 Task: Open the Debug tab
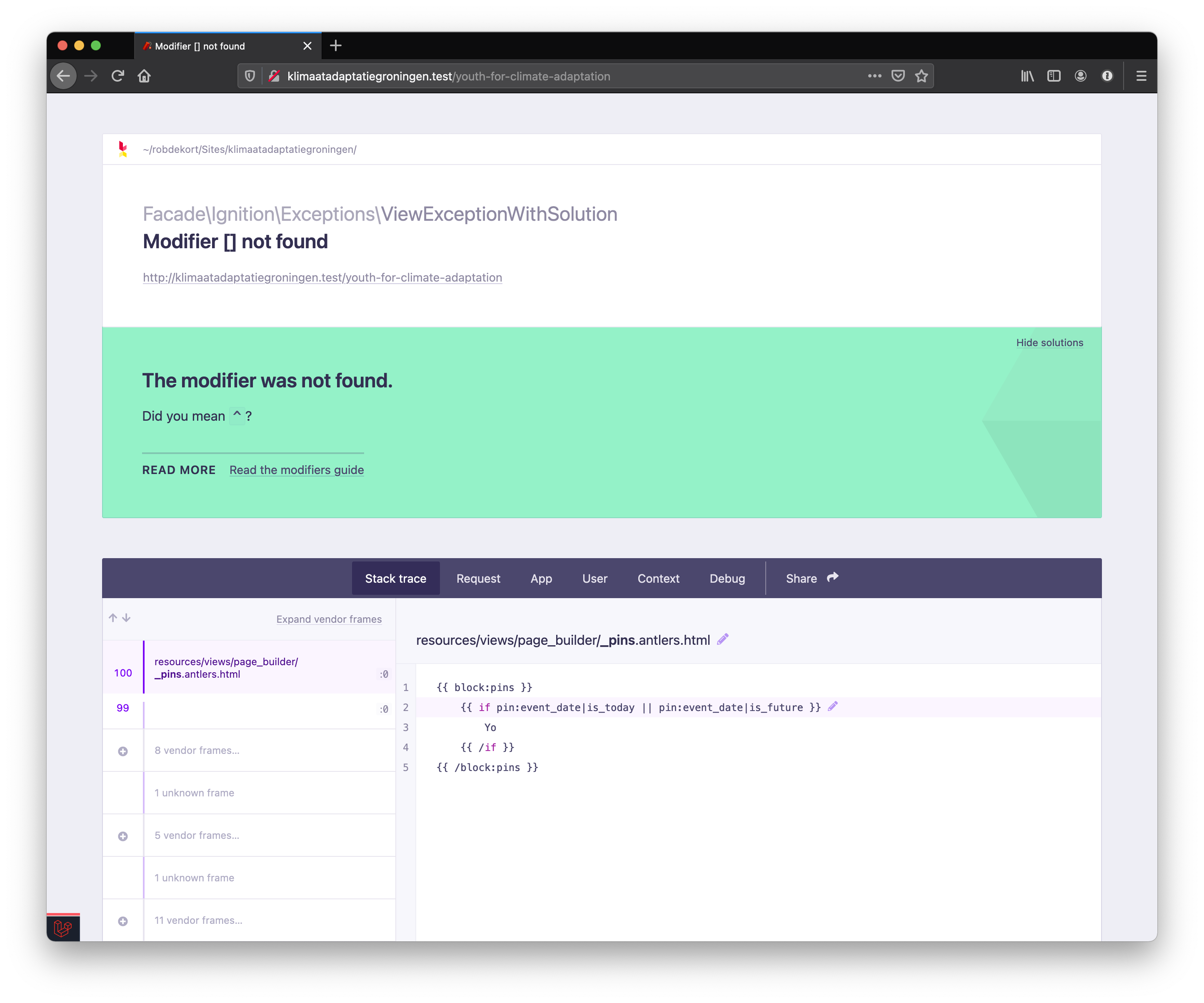tap(727, 578)
